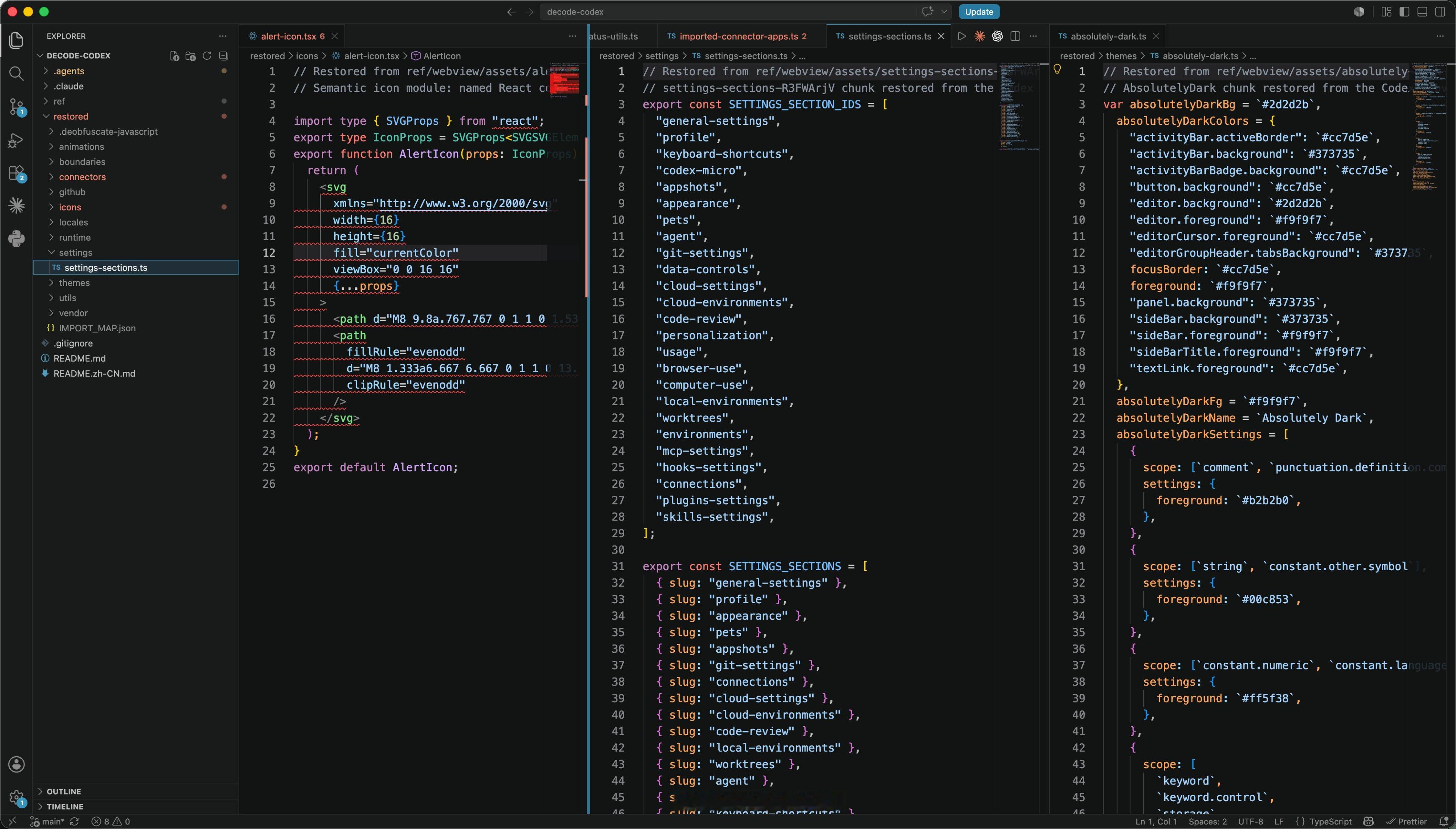Close the settings-sections.ts tab
Screen dimensions: 1456x829
[x=941, y=37]
